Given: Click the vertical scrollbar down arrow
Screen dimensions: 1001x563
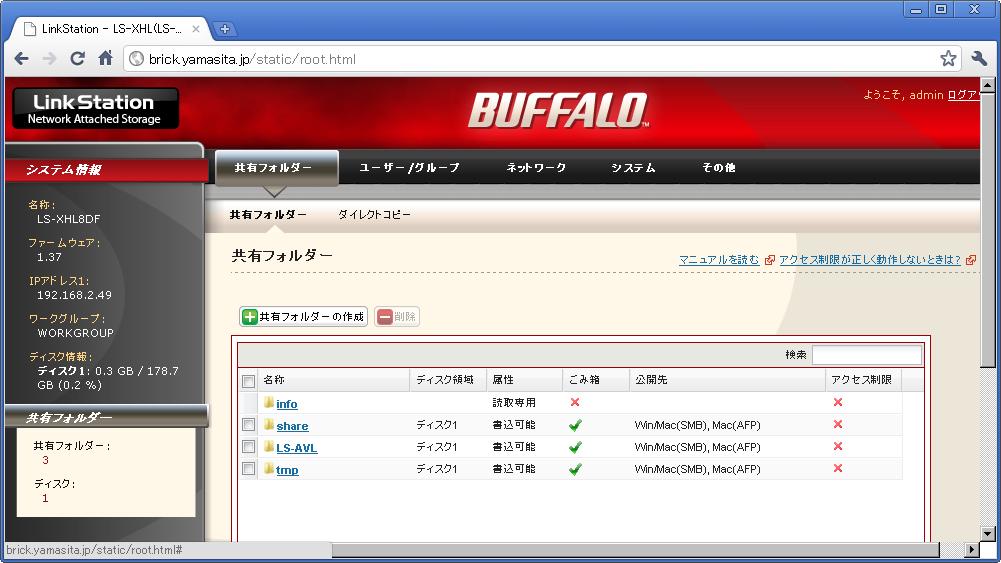Looking at the screenshot, I should click(x=988, y=533).
